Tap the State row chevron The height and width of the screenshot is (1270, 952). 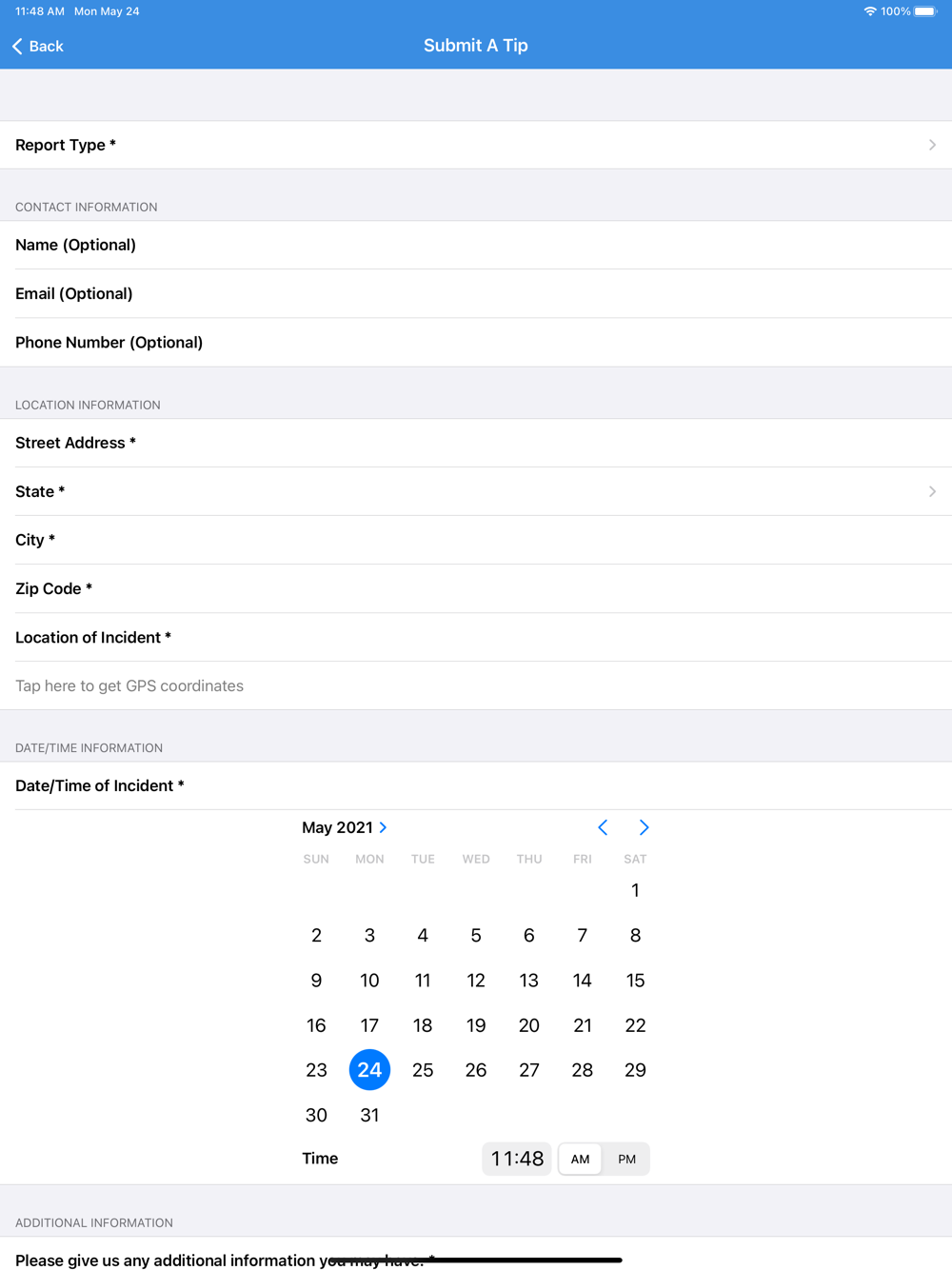pyautogui.click(x=932, y=491)
